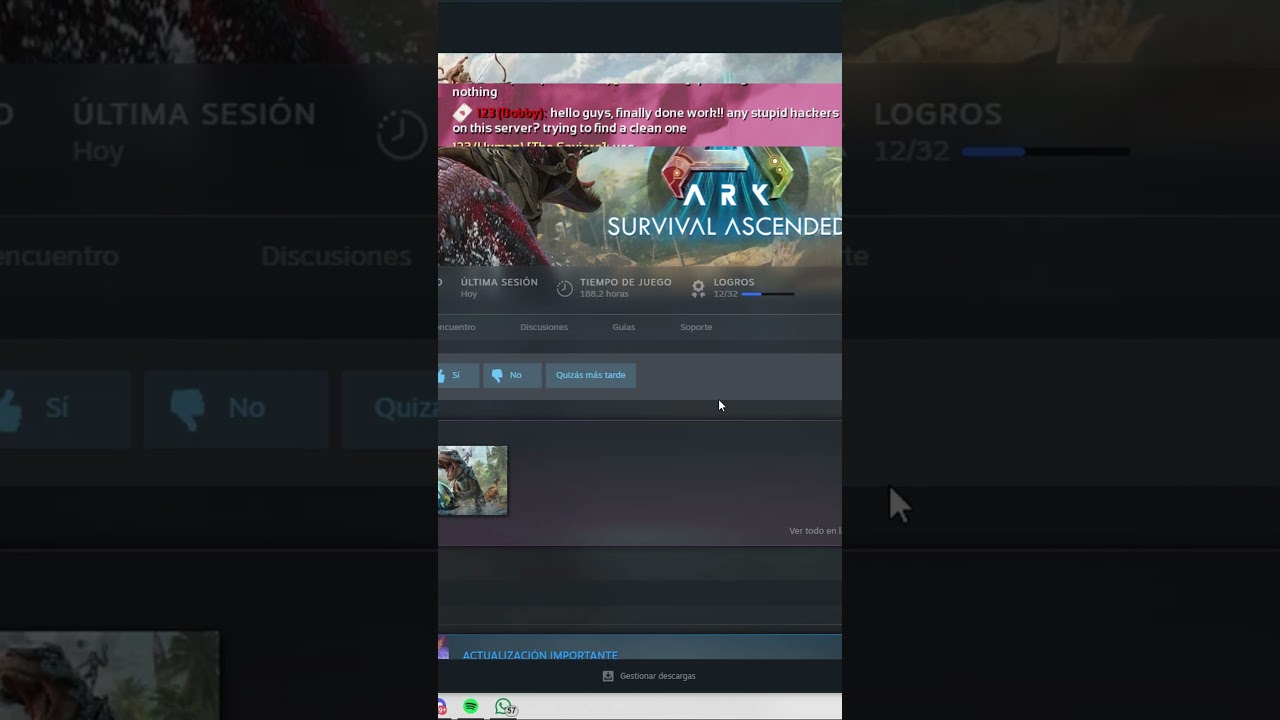
Task: Open Spotify from the taskbar
Action: point(471,707)
